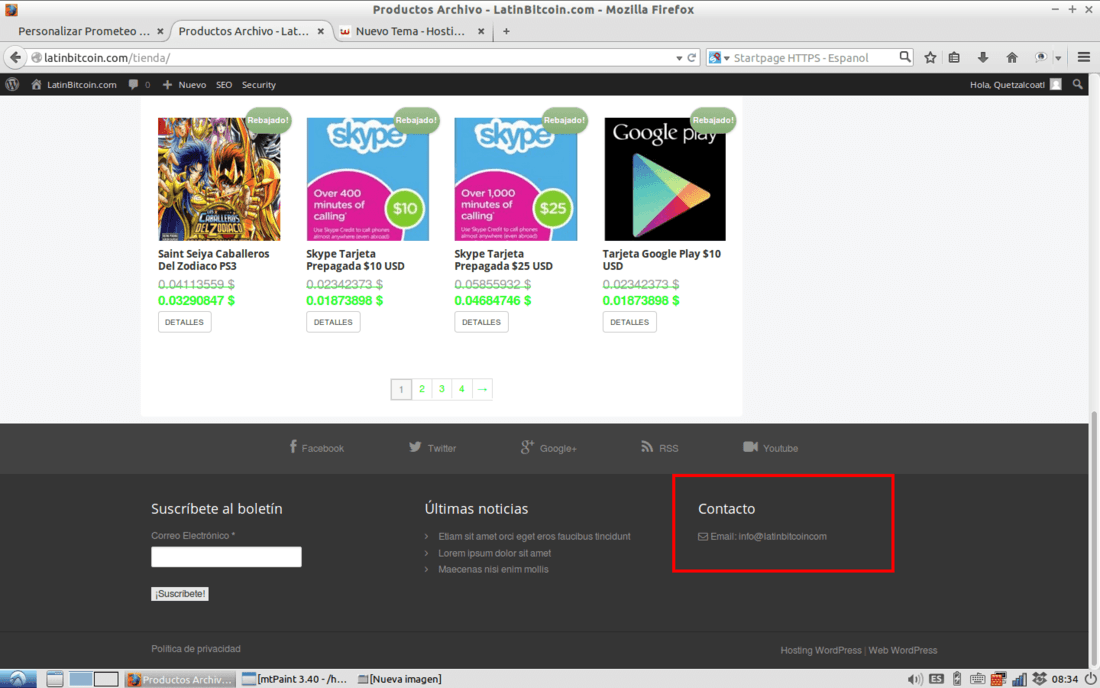Close the Nuevo Tema tab
Image resolution: width=1100 pixels, height=688 pixels.
pyautogui.click(x=481, y=32)
